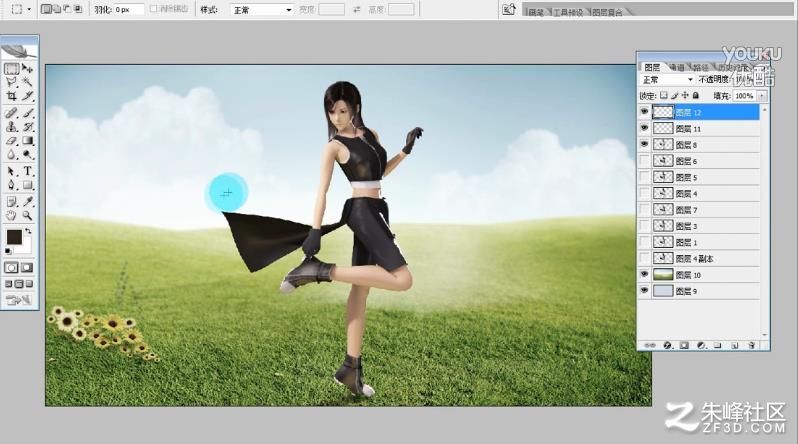Select the Zoom tool

coord(27,215)
